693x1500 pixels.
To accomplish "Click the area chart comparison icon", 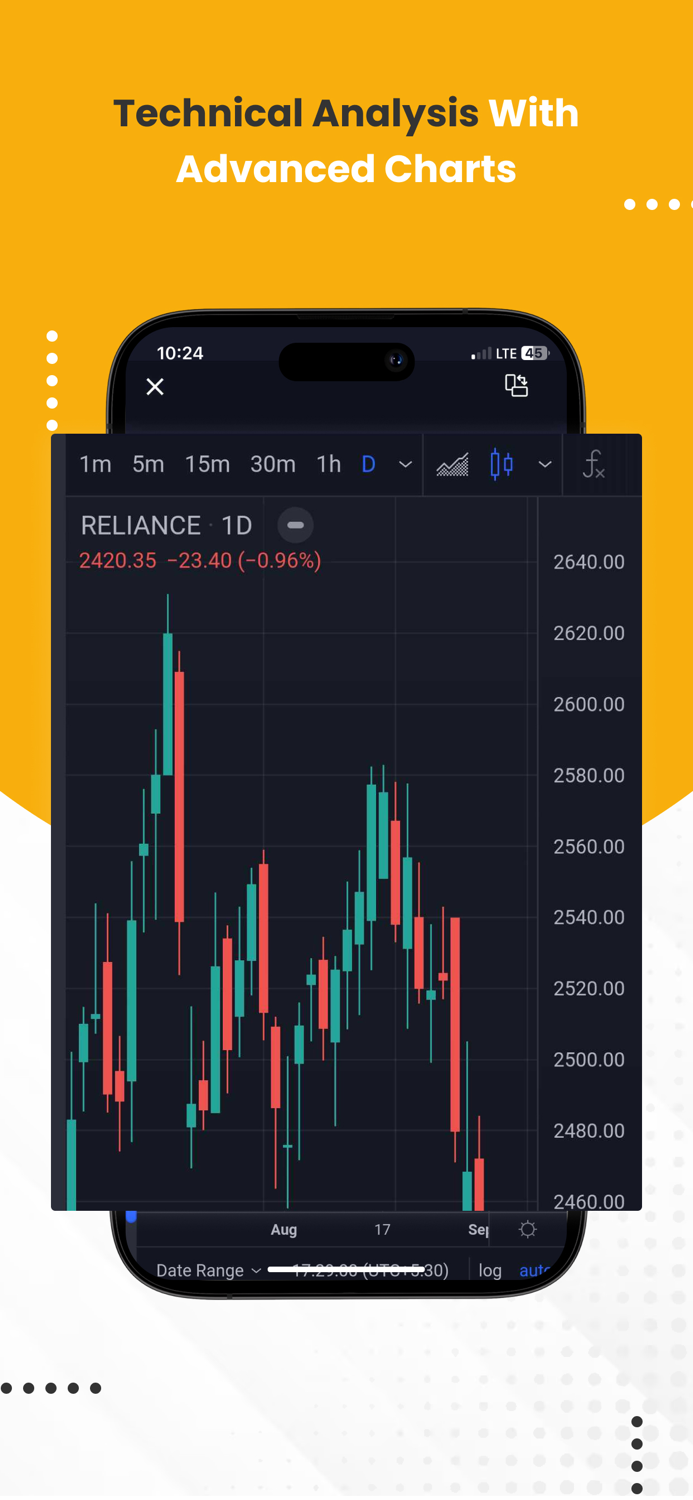I will pyautogui.click(x=452, y=464).
